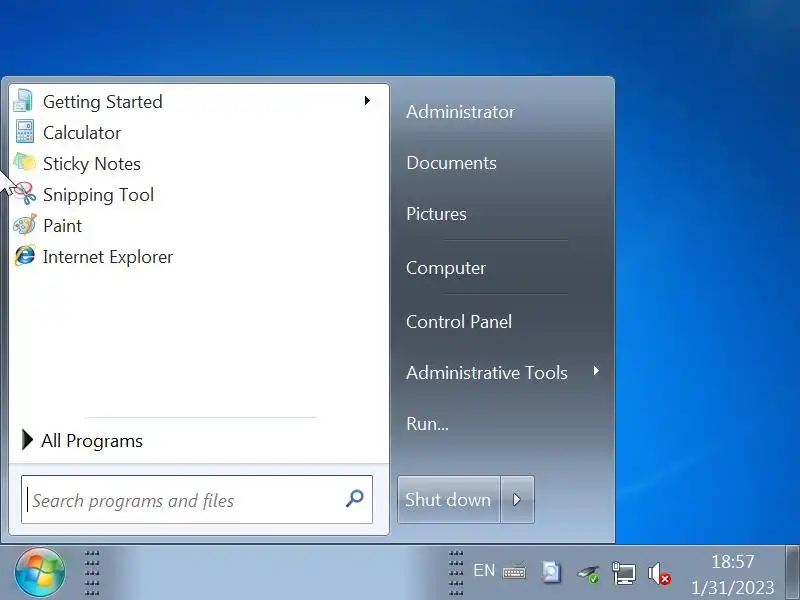Open Internet Explorer via its icon

click(x=24, y=256)
